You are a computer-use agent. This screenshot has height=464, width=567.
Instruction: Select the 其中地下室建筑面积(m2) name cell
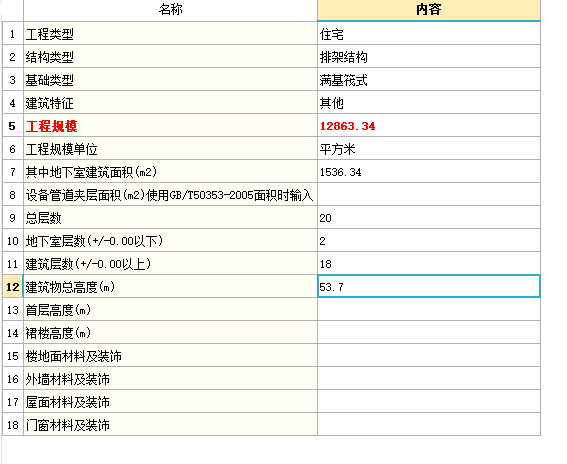coord(170,171)
